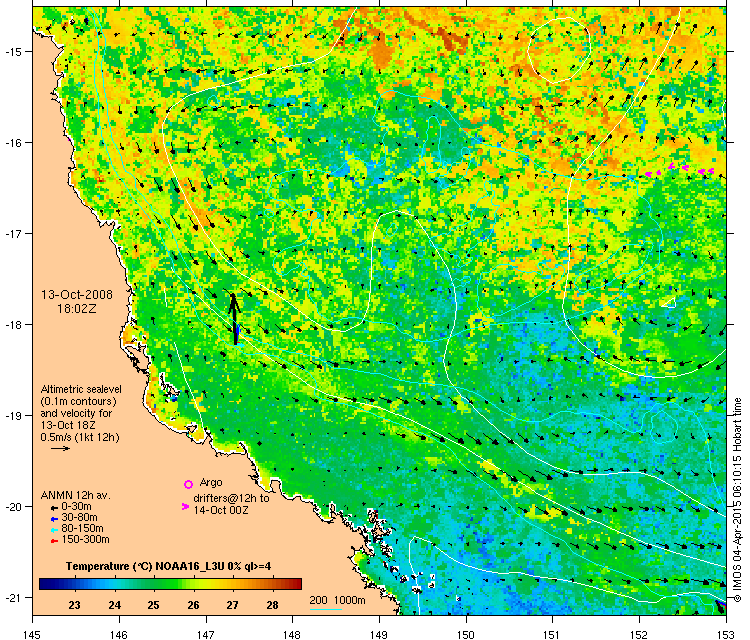The height and width of the screenshot is (640, 750).
Task: Click the magenta drifter track markers near 16°S
Action: tap(679, 170)
